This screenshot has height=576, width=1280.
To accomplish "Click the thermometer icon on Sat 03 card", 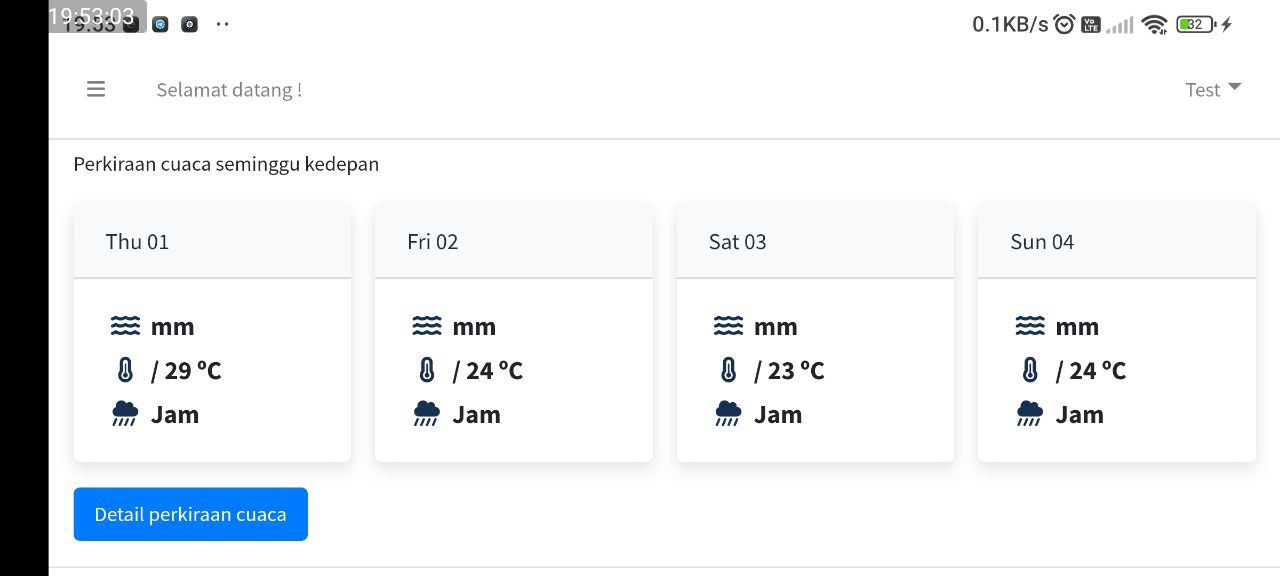I will (x=728, y=371).
